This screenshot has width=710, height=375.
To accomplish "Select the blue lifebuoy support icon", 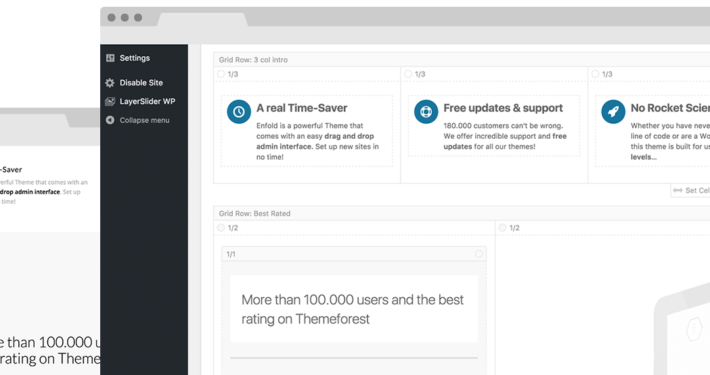I will click(x=426, y=111).
